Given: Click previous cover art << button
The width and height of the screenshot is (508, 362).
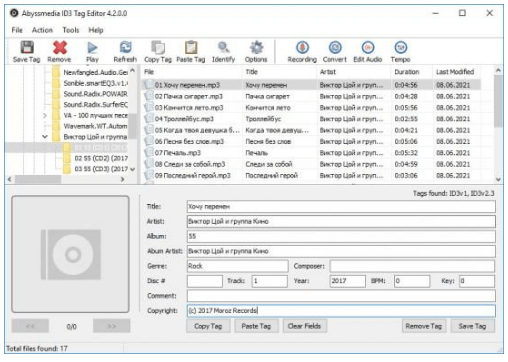Looking at the screenshot, I should pos(30,326).
